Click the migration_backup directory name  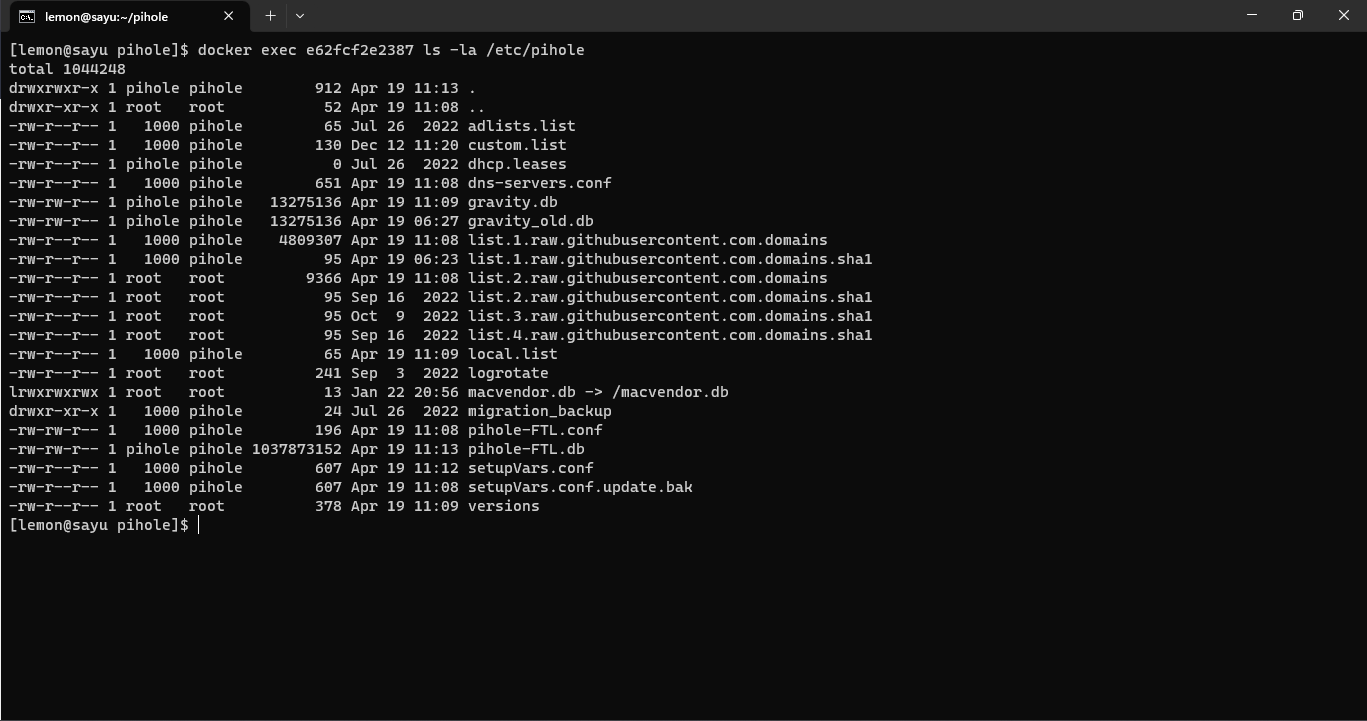(x=539, y=411)
